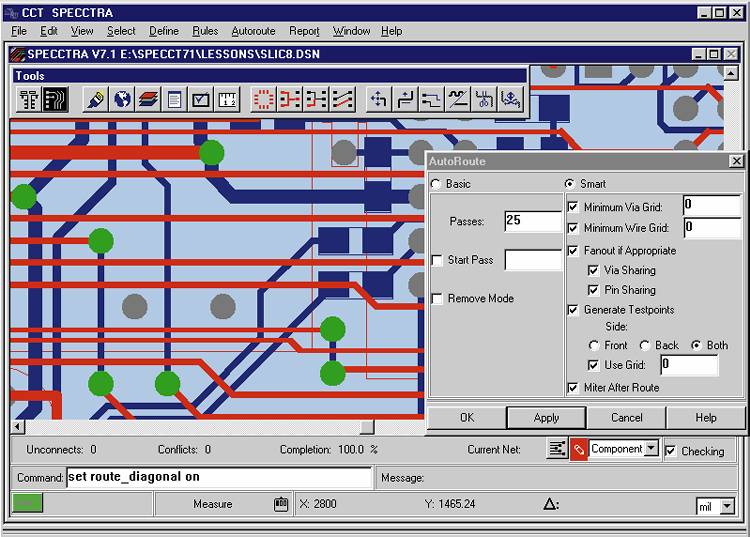750x537 pixels.
Task: Click the diagonal wires select icon
Action: (x=342, y=99)
